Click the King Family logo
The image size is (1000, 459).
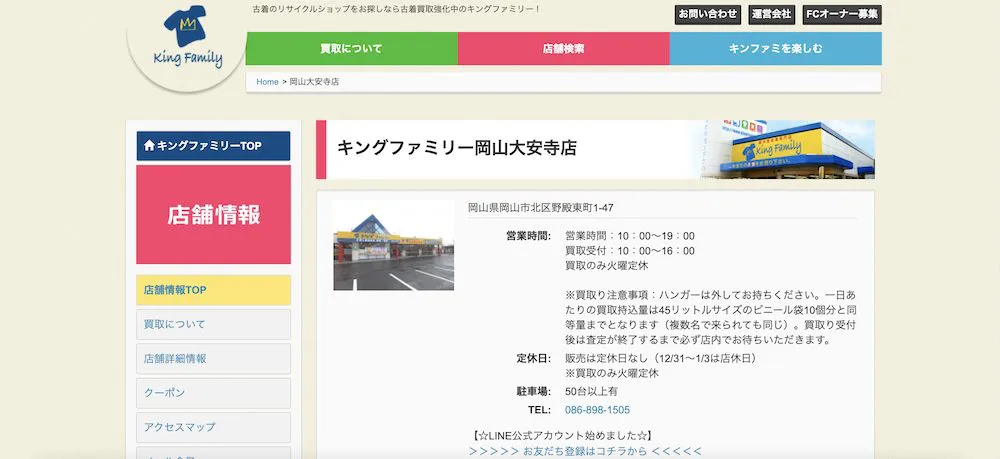[187, 45]
